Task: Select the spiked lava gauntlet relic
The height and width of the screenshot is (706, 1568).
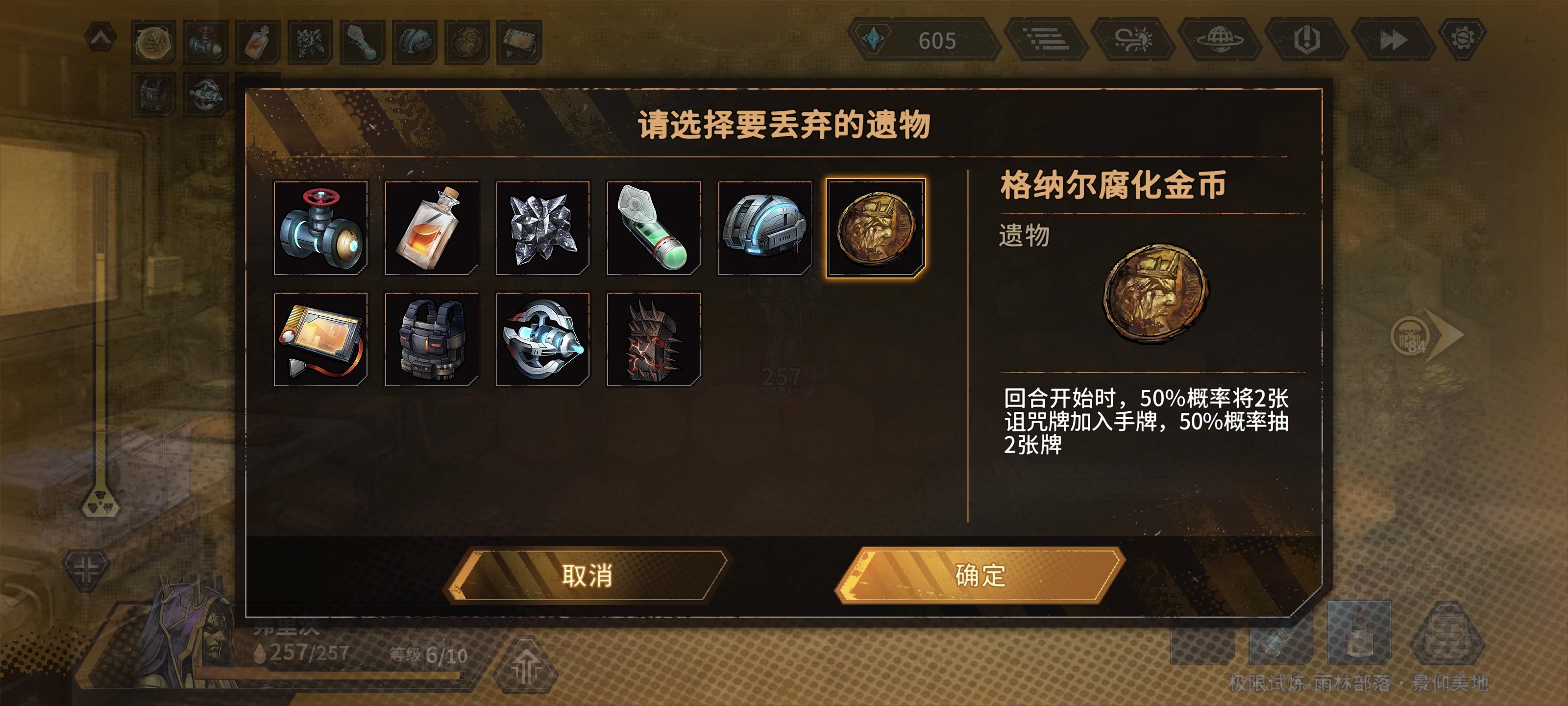Action: click(654, 339)
